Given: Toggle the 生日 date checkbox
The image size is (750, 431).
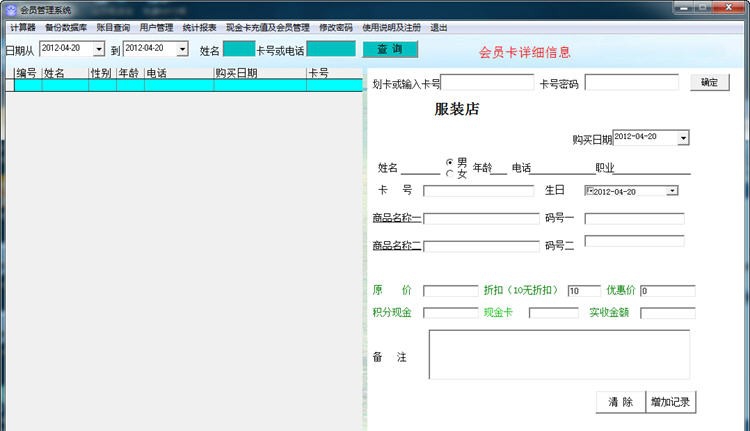Looking at the screenshot, I should pyautogui.click(x=589, y=191).
